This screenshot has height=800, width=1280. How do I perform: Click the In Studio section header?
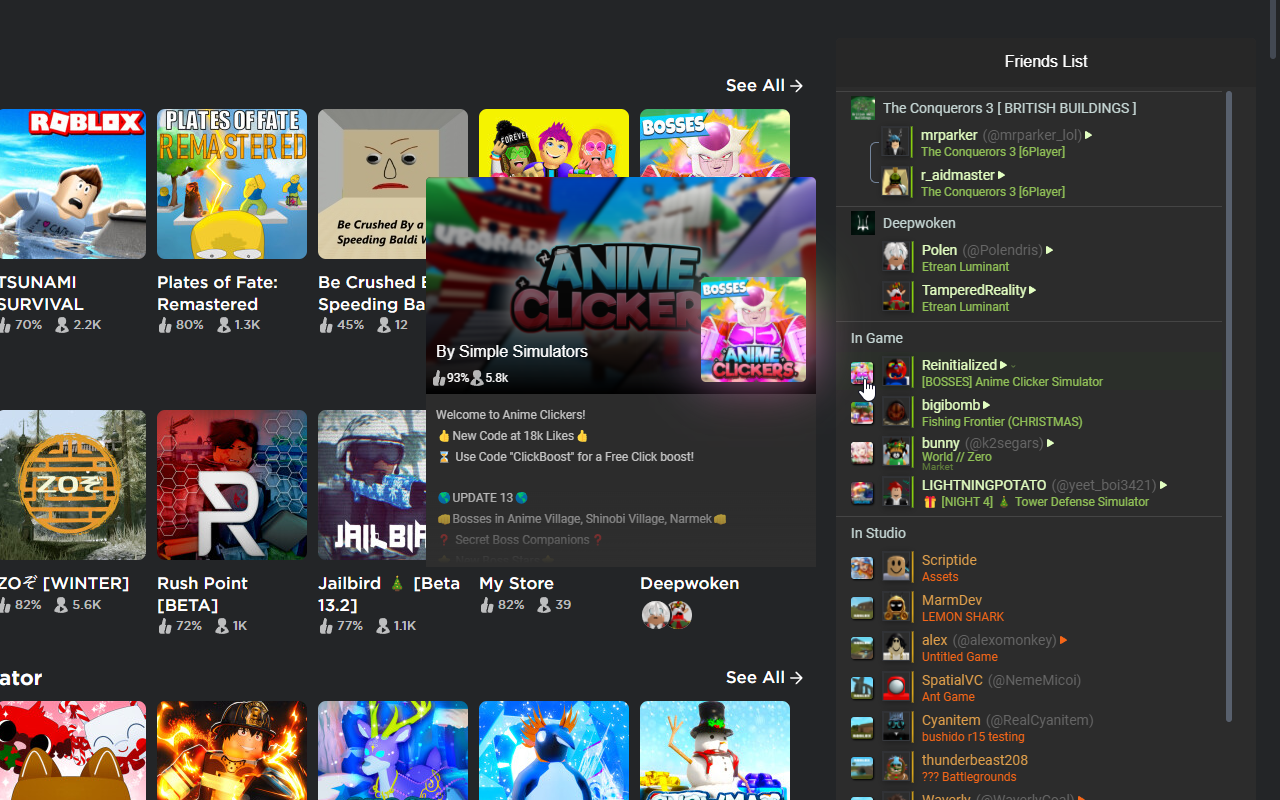coord(878,533)
